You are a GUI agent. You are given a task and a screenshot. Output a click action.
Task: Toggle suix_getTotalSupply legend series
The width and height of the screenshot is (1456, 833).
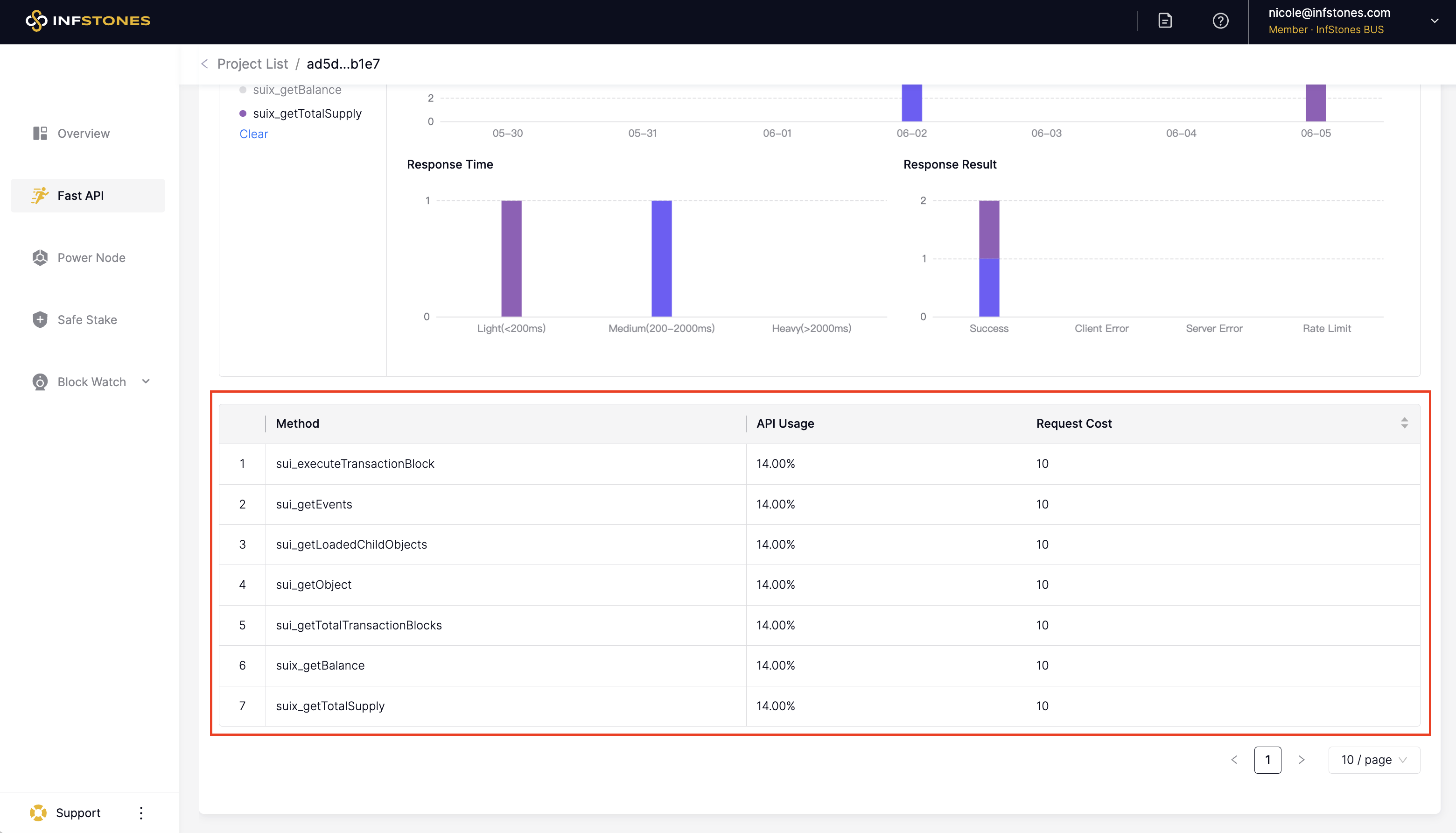(x=307, y=113)
